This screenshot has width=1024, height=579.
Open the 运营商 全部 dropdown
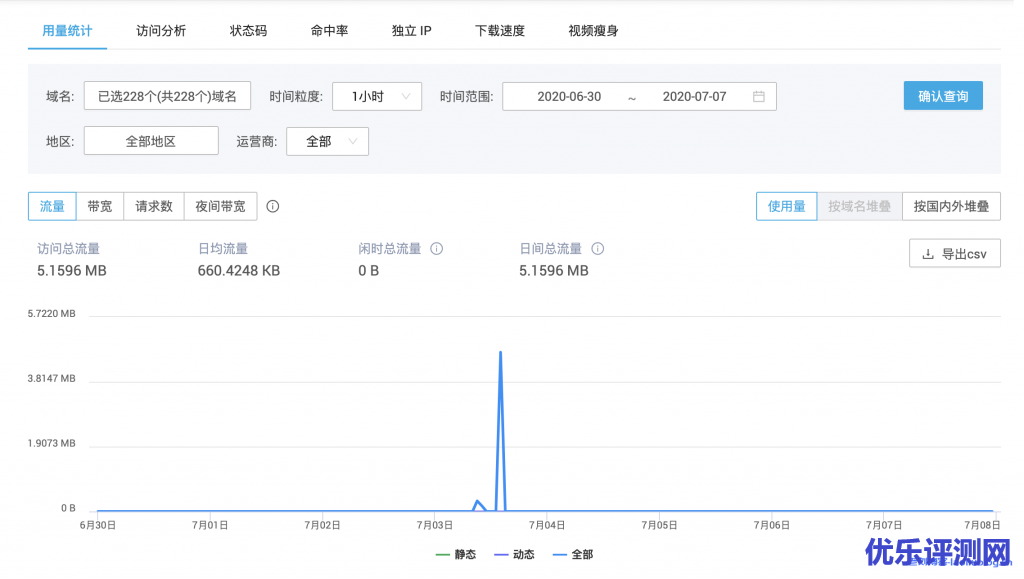click(327, 142)
